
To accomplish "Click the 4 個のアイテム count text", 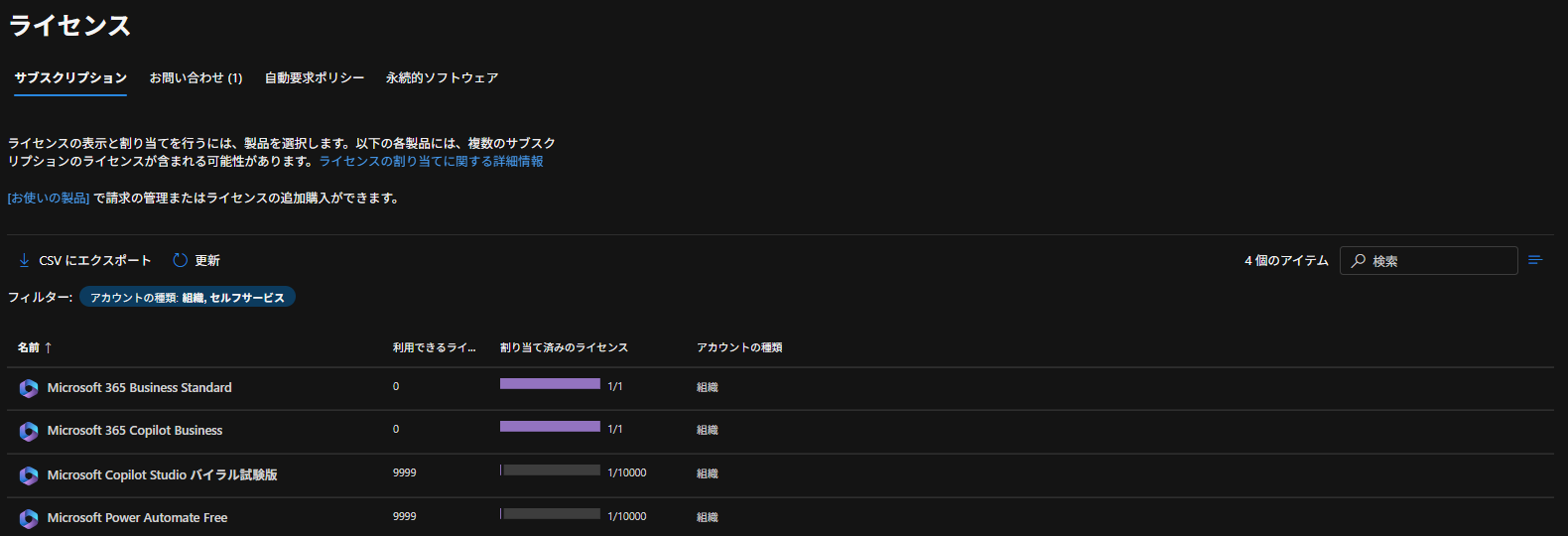I will pos(1286,260).
